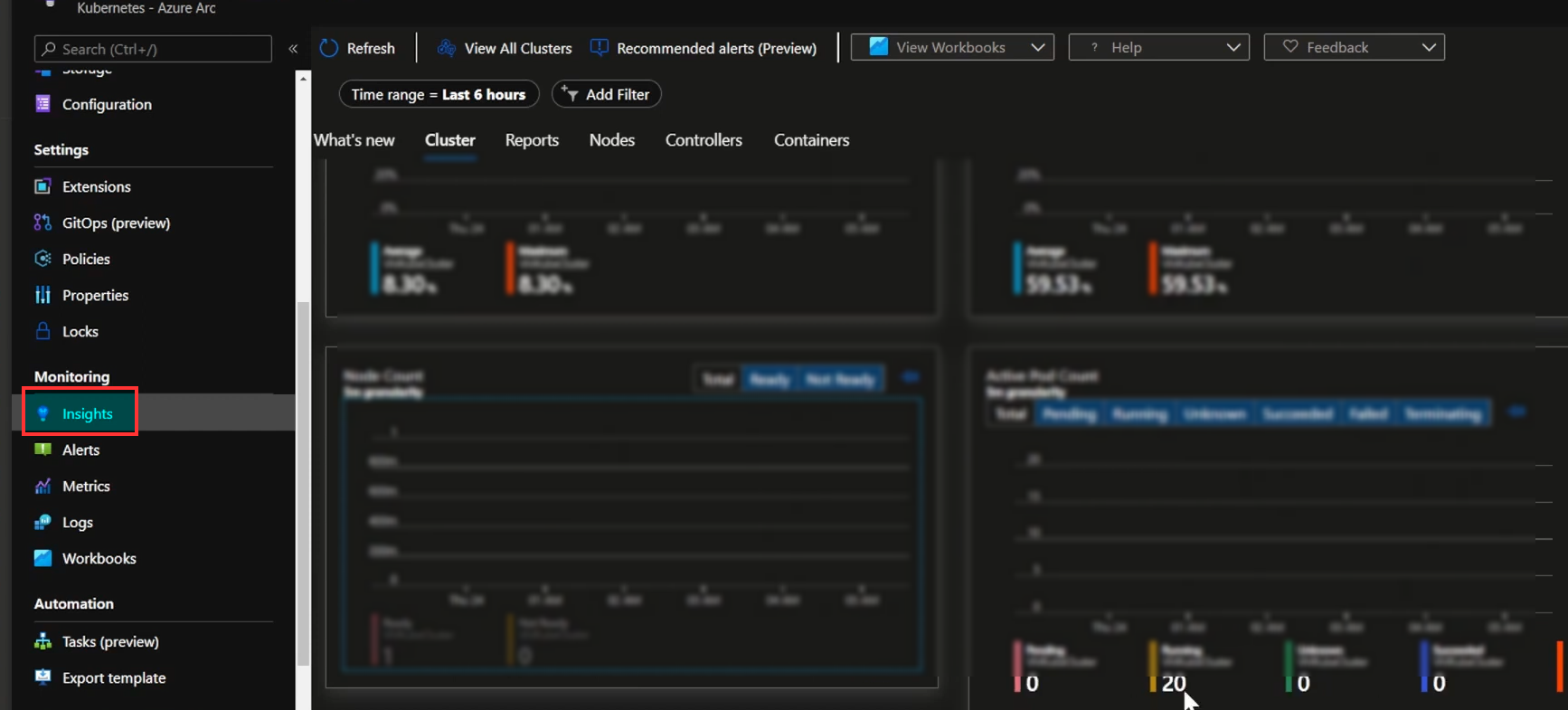Expand the Feedback dropdown arrow
This screenshot has width=1568, height=710.
1428,47
